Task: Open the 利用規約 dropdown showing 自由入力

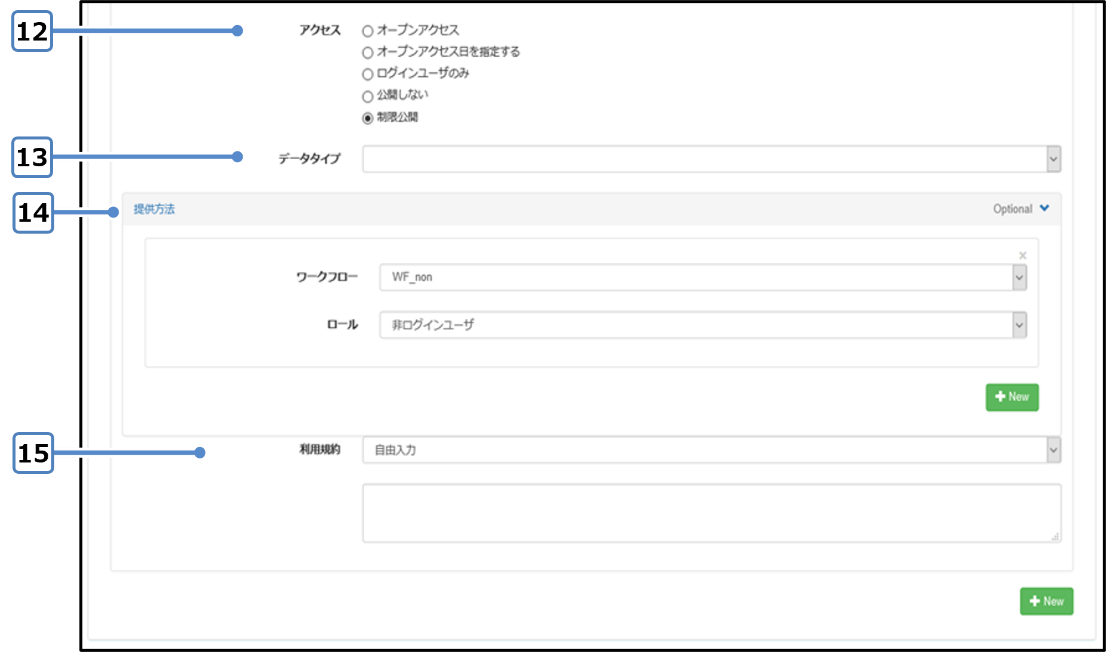Action: [710, 451]
